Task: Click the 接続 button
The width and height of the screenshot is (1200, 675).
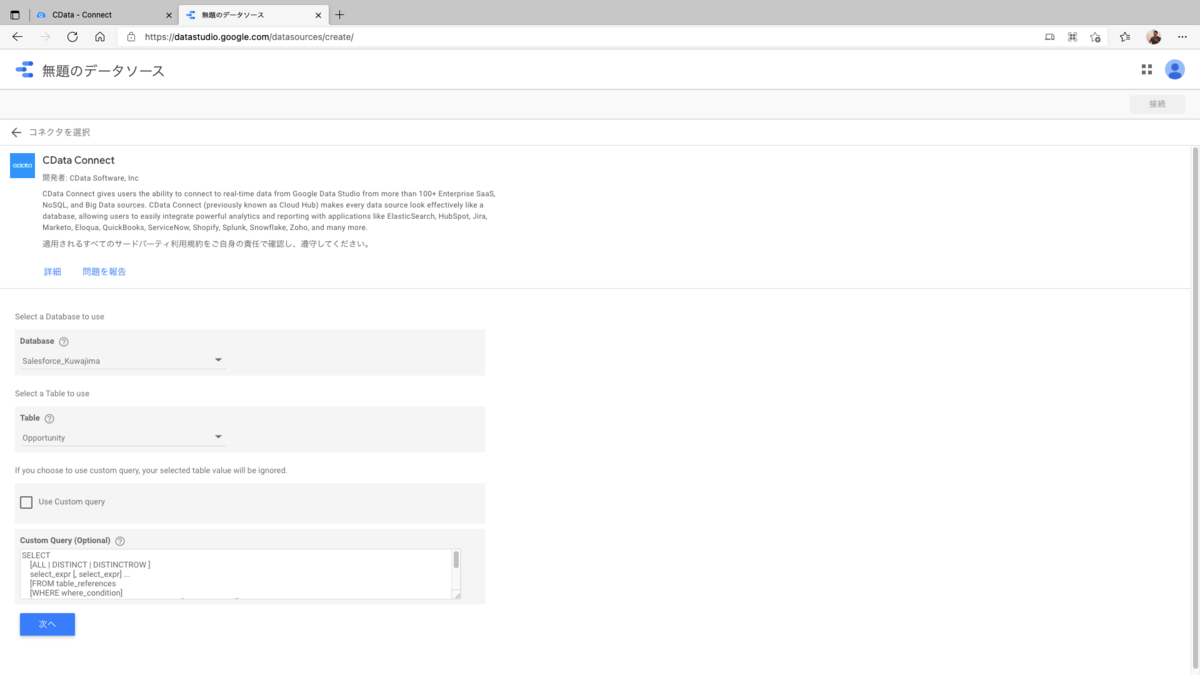Action: (x=1157, y=104)
